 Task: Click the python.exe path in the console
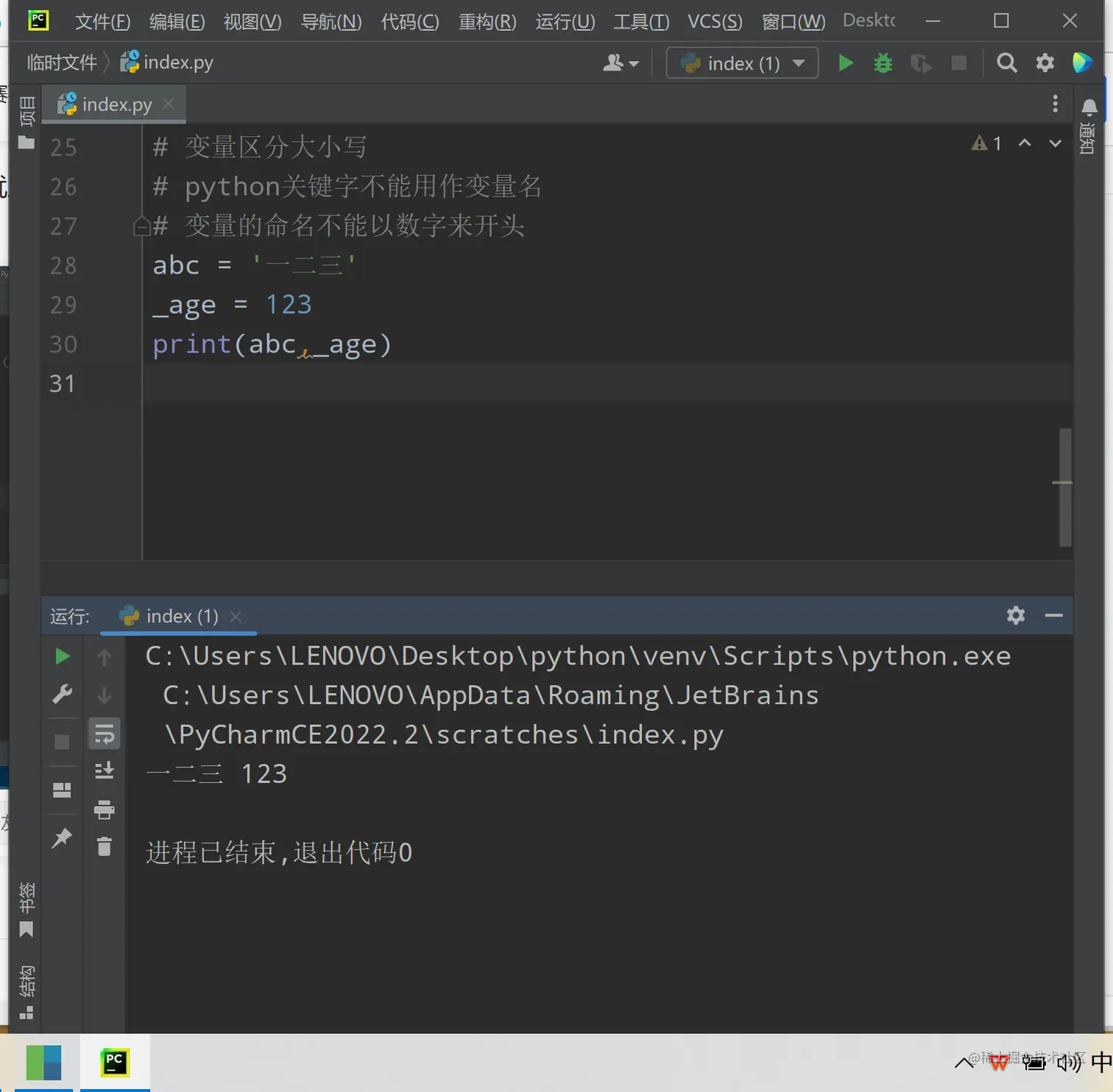point(578,656)
